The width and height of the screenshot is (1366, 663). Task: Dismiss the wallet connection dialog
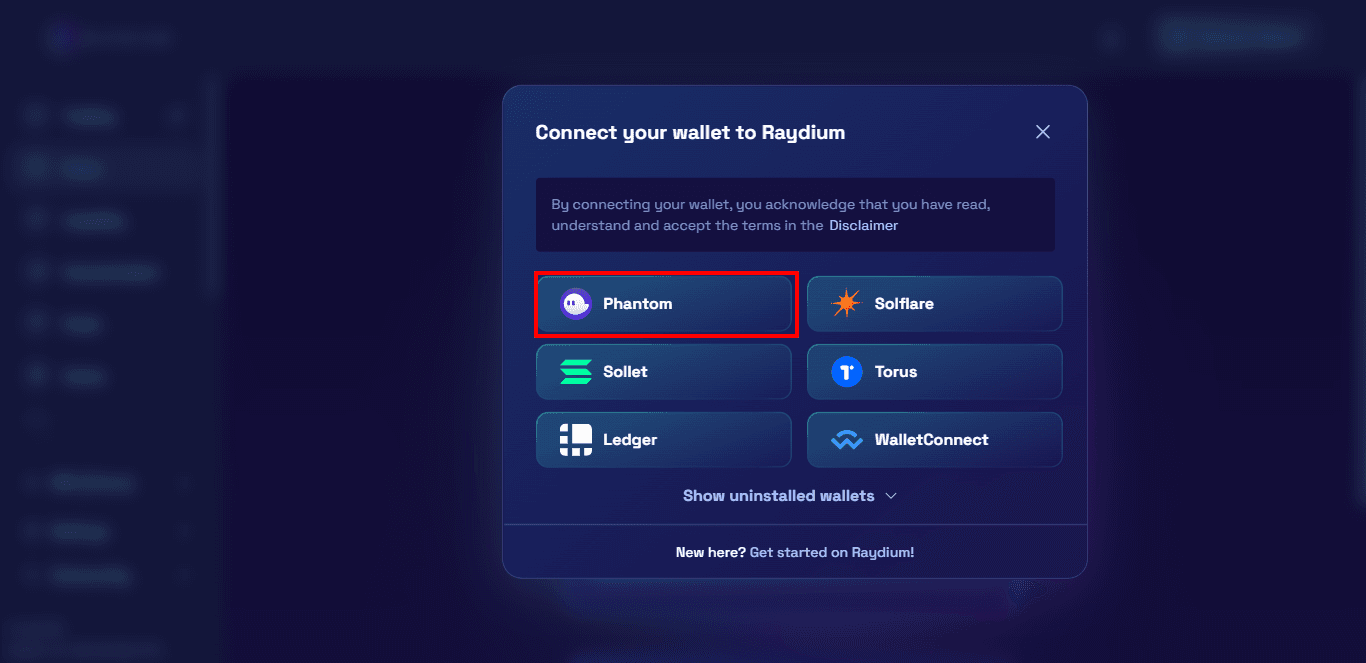pyautogui.click(x=1043, y=131)
